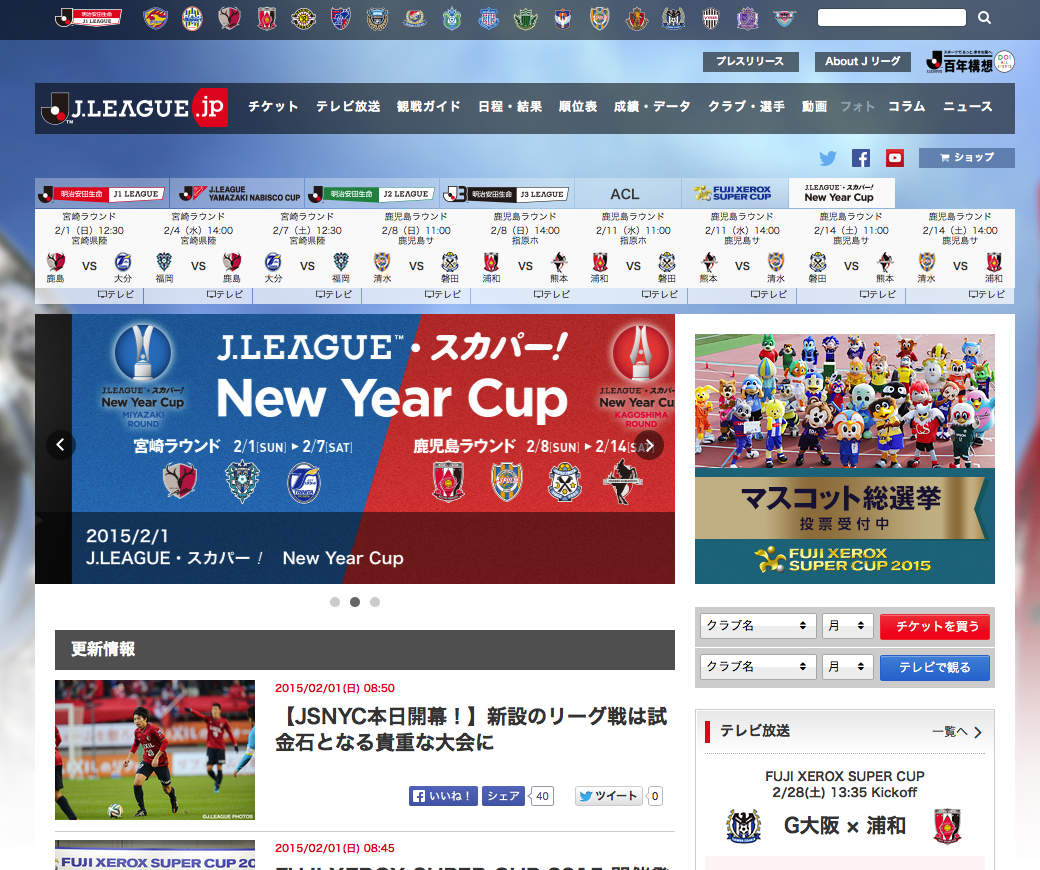Open 日程・結果 in the navigation menu
Image resolution: width=1040 pixels, height=870 pixels.
tap(510, 107)
